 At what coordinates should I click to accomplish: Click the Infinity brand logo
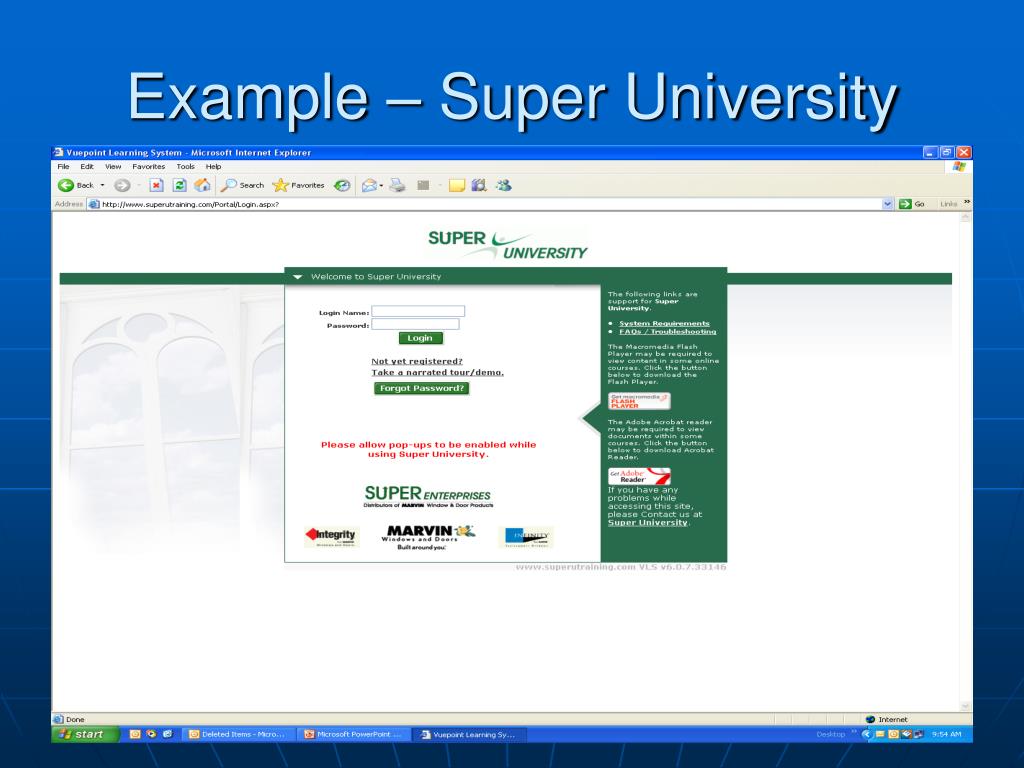(526, 537)
